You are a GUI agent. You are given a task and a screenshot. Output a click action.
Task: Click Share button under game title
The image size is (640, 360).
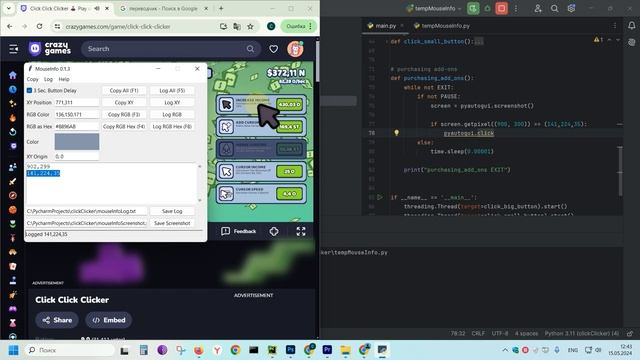click(x=57, y=320)
